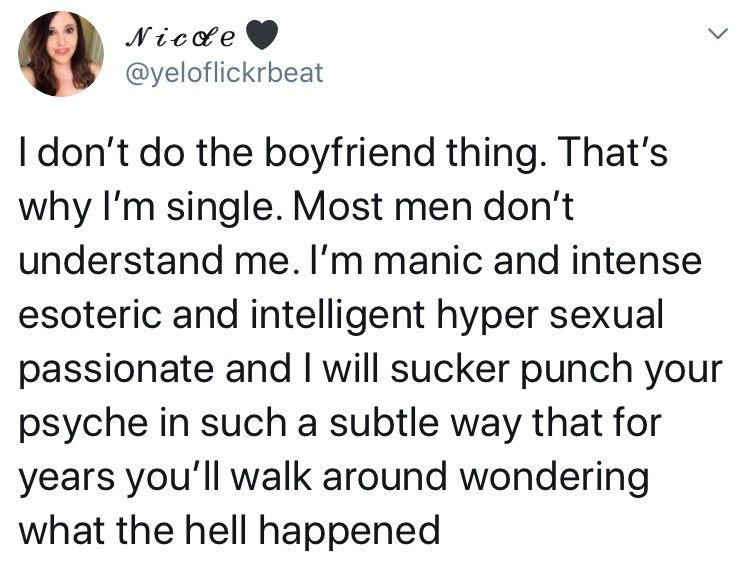
Task: Click the word "passionate" in the tweet
Action: pyautogui.click(x=116, y=370)
